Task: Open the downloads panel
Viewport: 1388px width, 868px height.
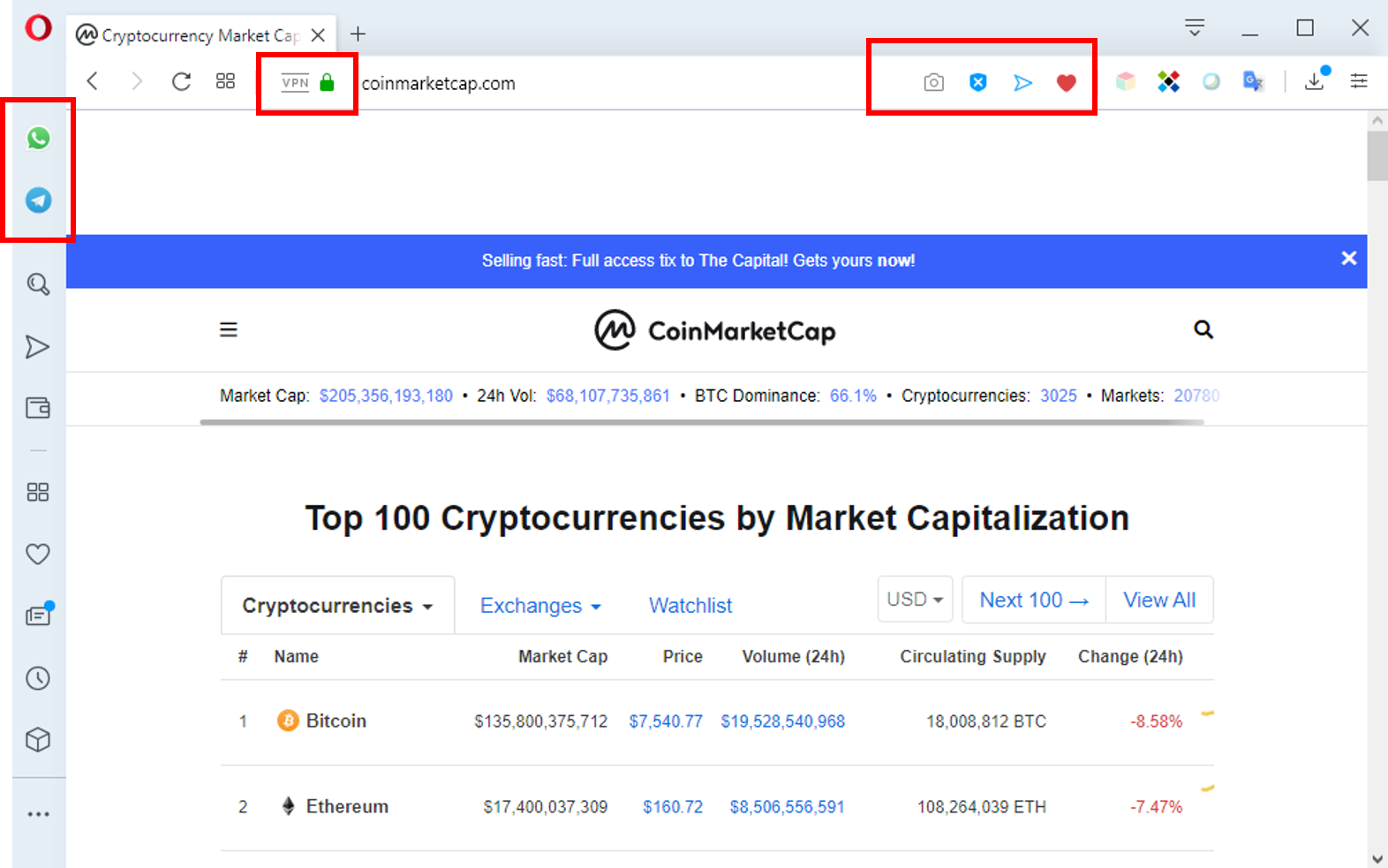Action: click(x=1316, y=79)
